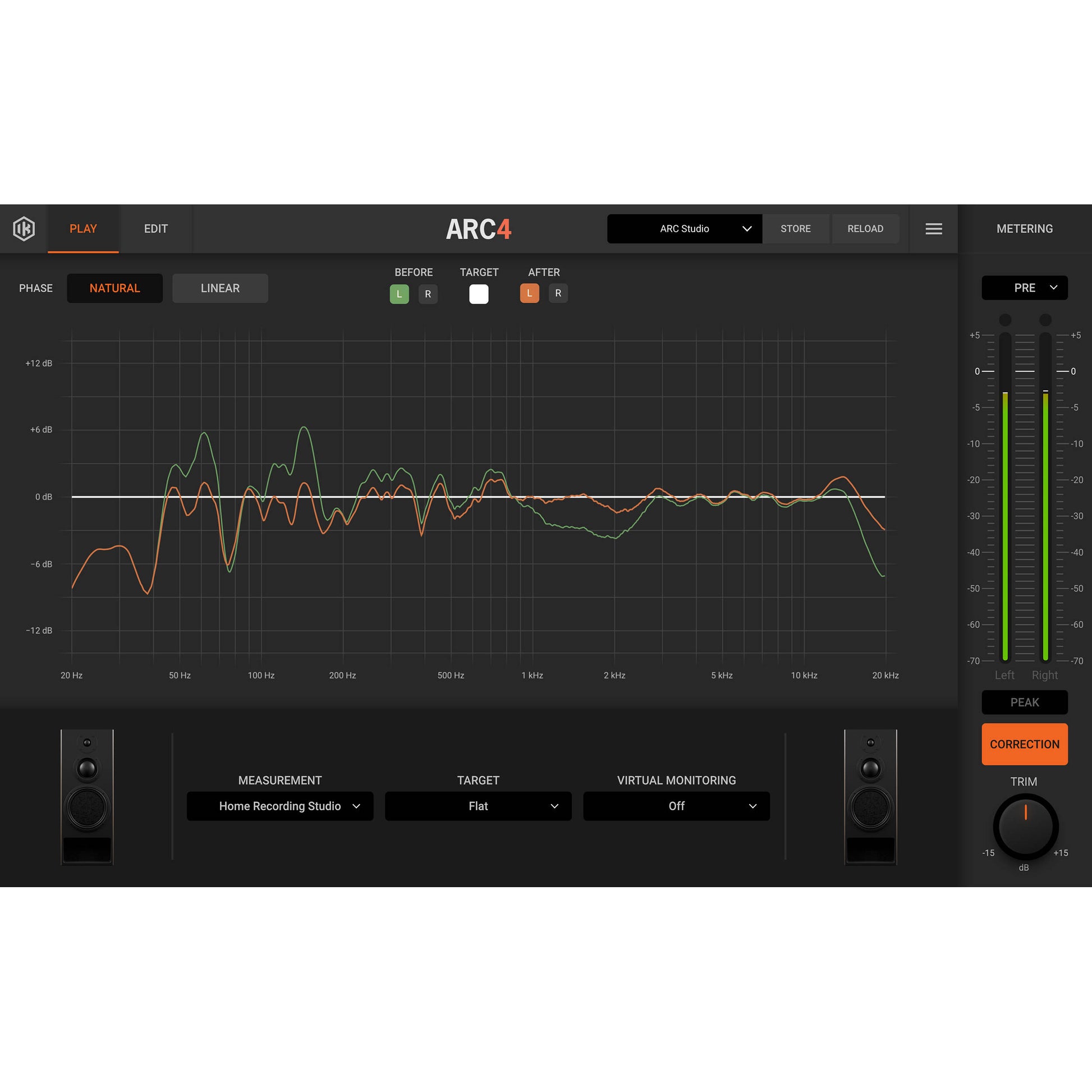This screenshot has height=1092, width=1092.
Task: Click the right speaker image
Action: pos(870,797)
